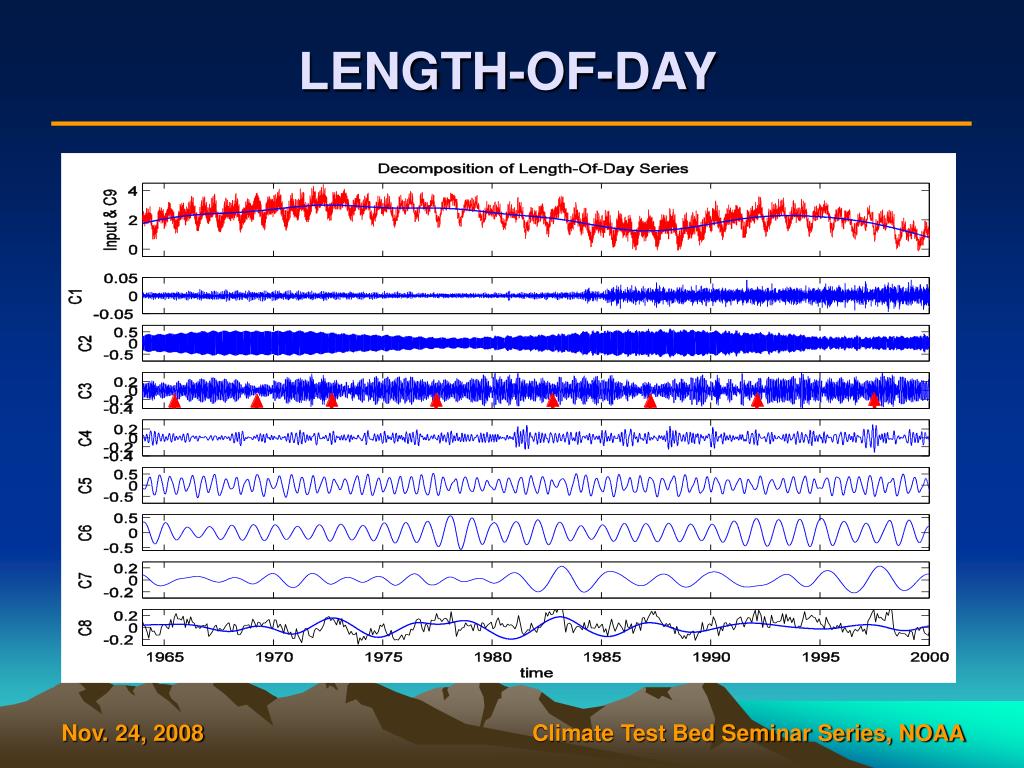Click the C6 row label

click(85, 533)
